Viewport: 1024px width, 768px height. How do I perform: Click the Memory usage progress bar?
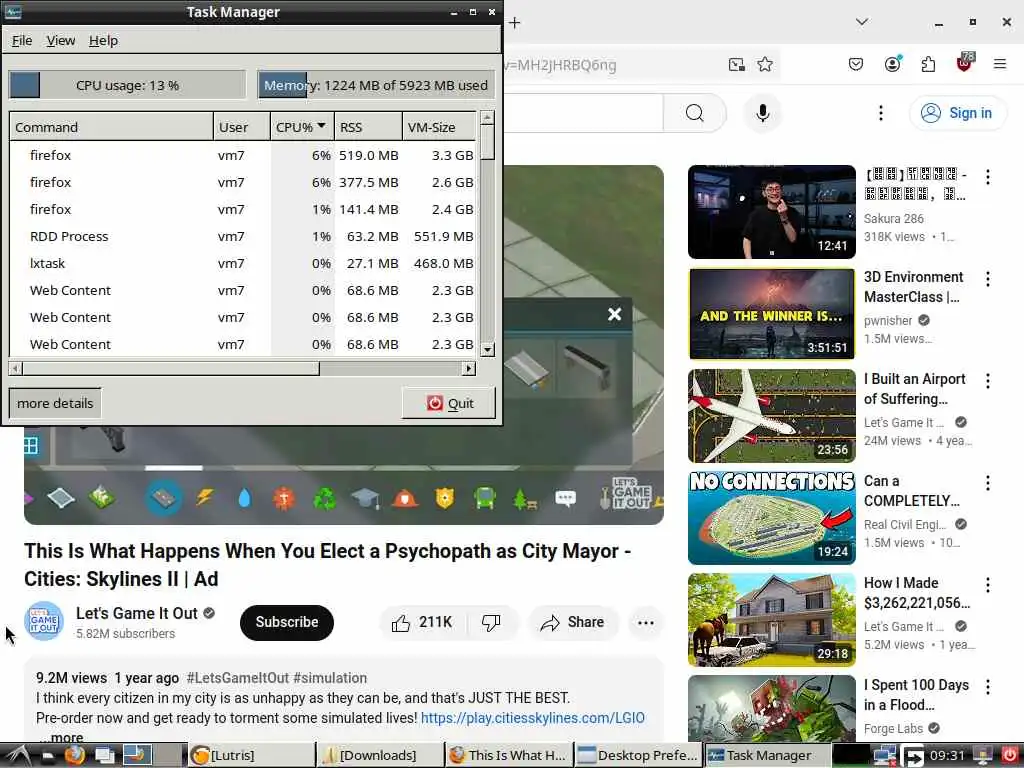pos(376,85)
